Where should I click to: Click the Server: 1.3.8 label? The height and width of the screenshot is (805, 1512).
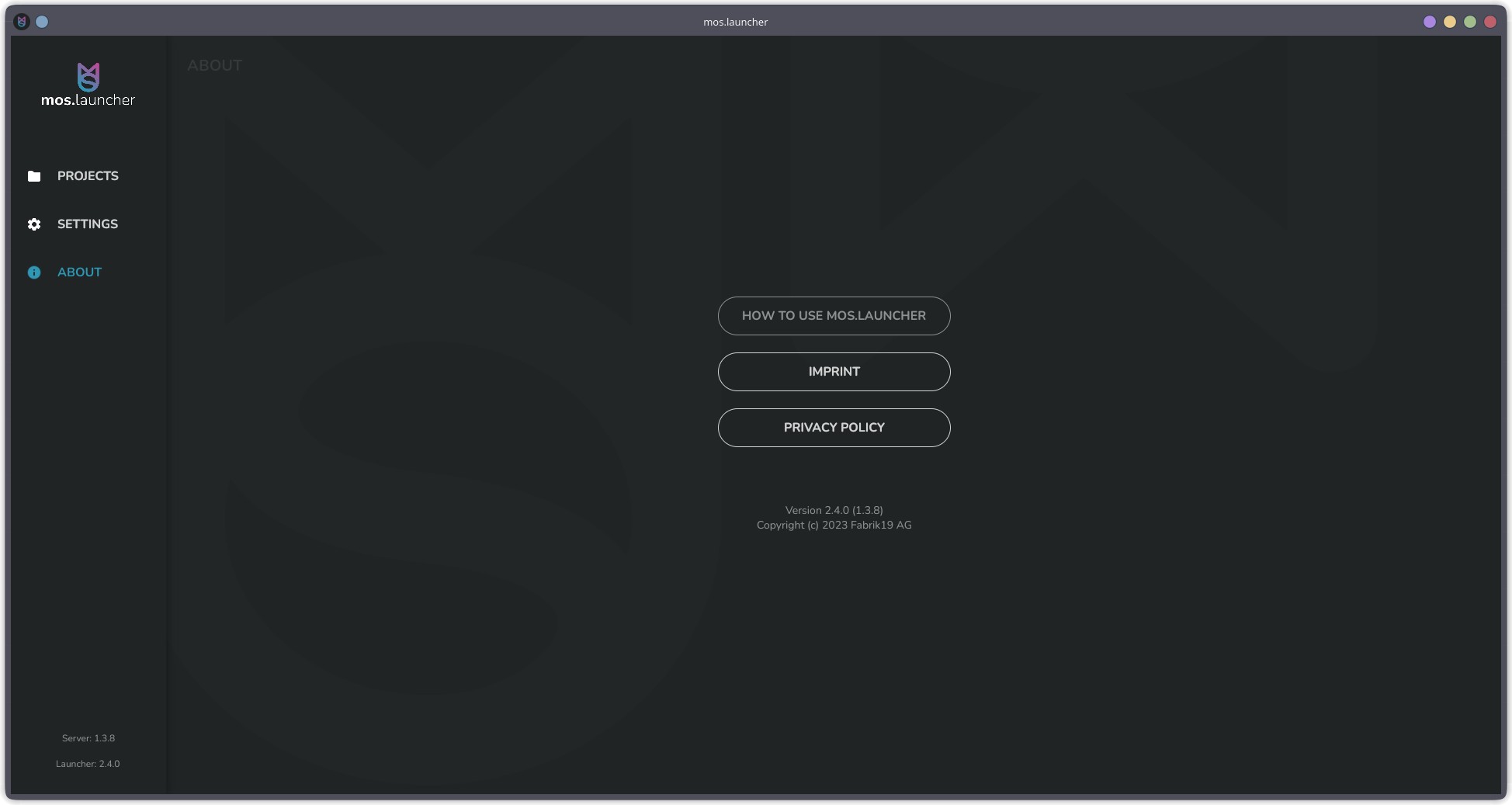coord(88,738)
